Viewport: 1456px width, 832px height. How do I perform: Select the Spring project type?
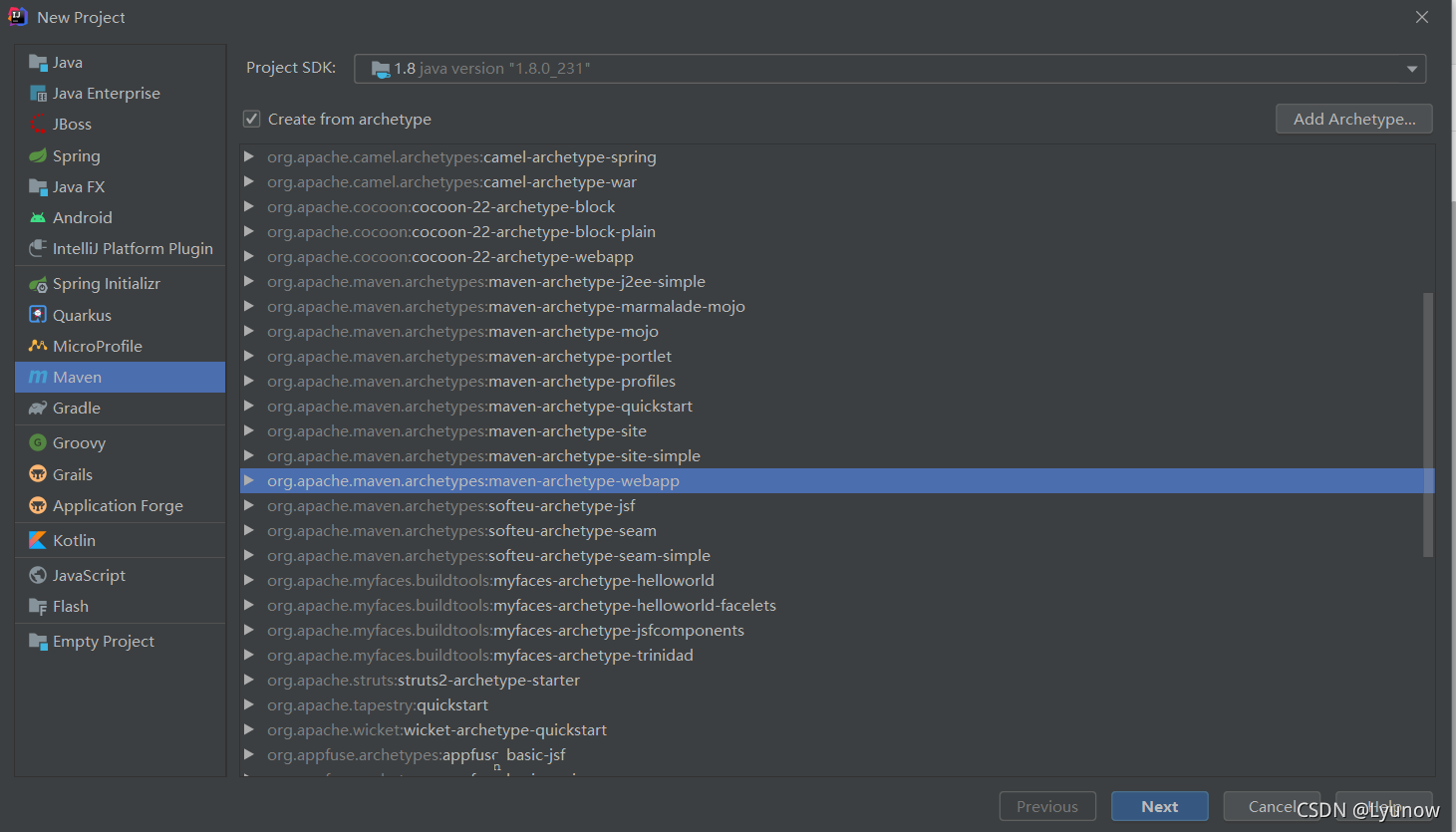point(121,156)
